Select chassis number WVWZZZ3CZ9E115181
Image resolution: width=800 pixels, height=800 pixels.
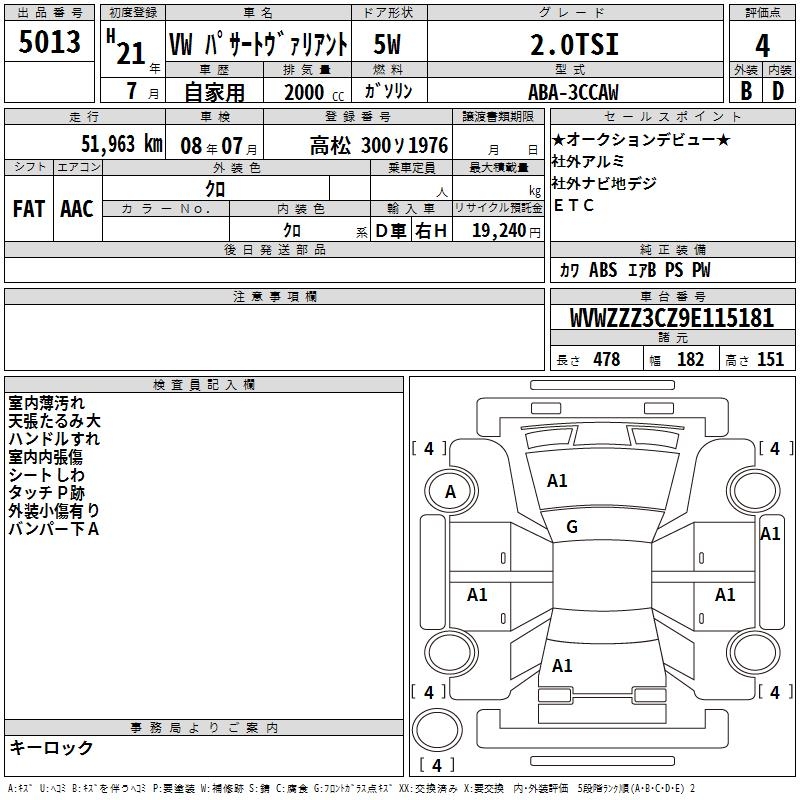pos(671,317)
